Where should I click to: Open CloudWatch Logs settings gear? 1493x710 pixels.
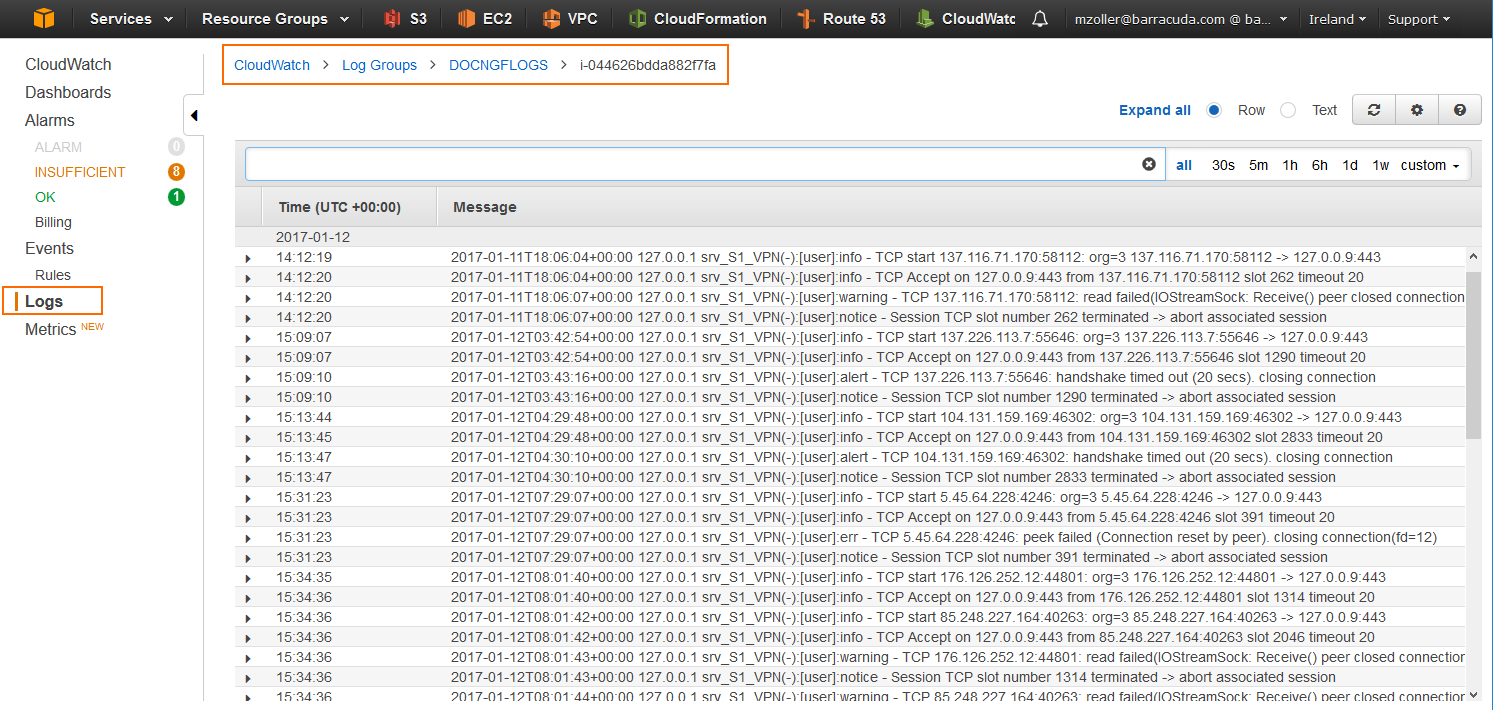[x=1416, y=109]
